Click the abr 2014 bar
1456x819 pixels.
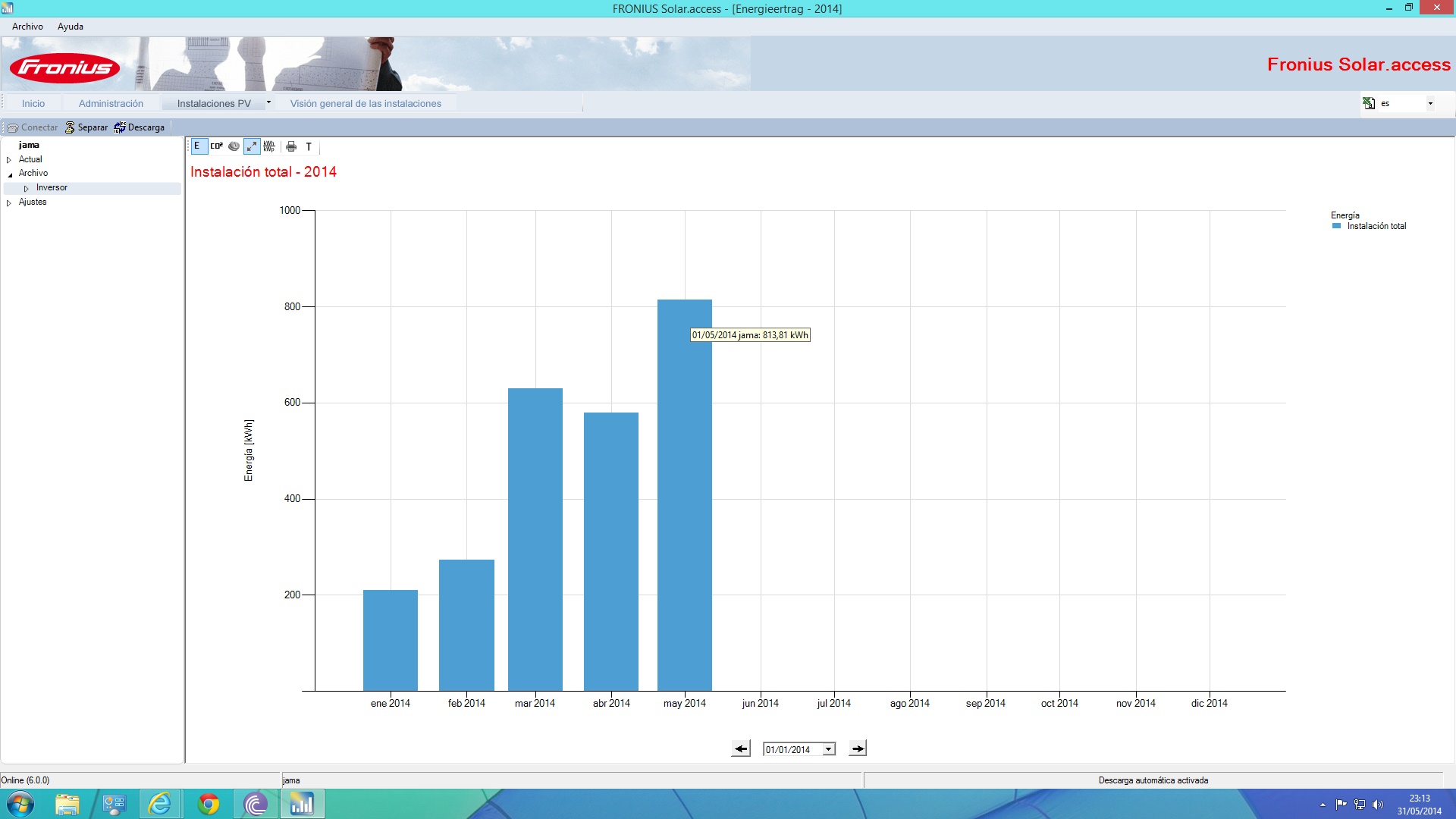click(611, 551)
